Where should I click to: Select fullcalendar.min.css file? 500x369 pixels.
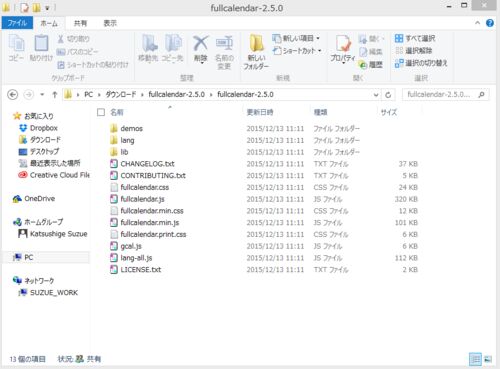click(x=147, y=211)
